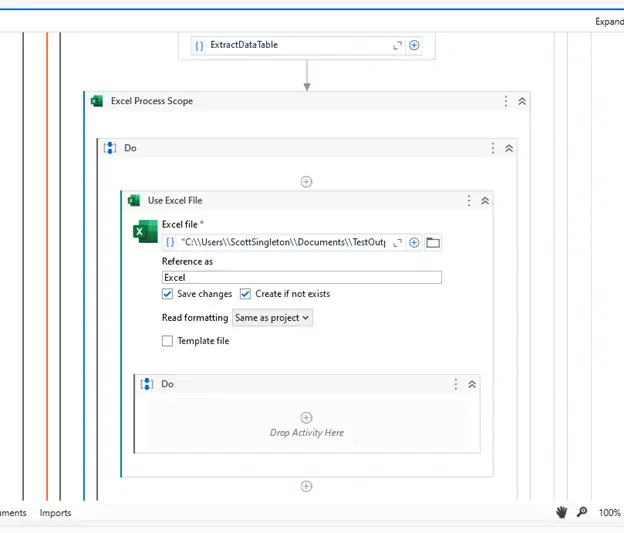Select the pan hand tool in status bar
Screen dimensions: 624x533
tap(562, 512)
